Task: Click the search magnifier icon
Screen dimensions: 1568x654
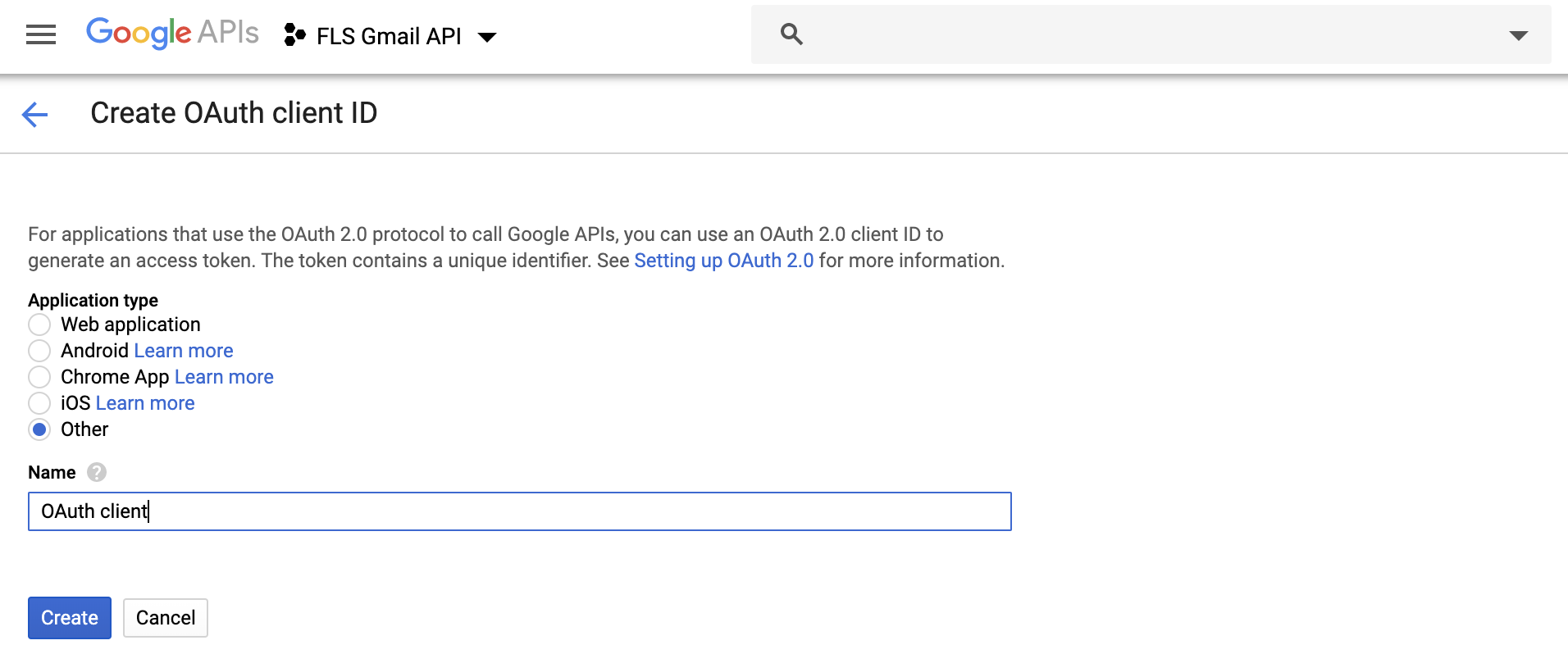Action: pos(791,34)
